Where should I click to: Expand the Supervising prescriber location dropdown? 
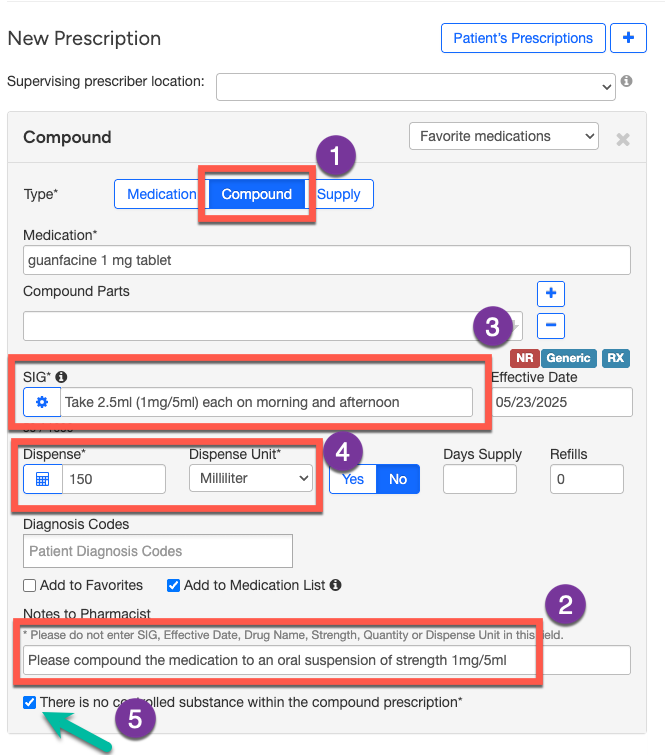point(415,86)
